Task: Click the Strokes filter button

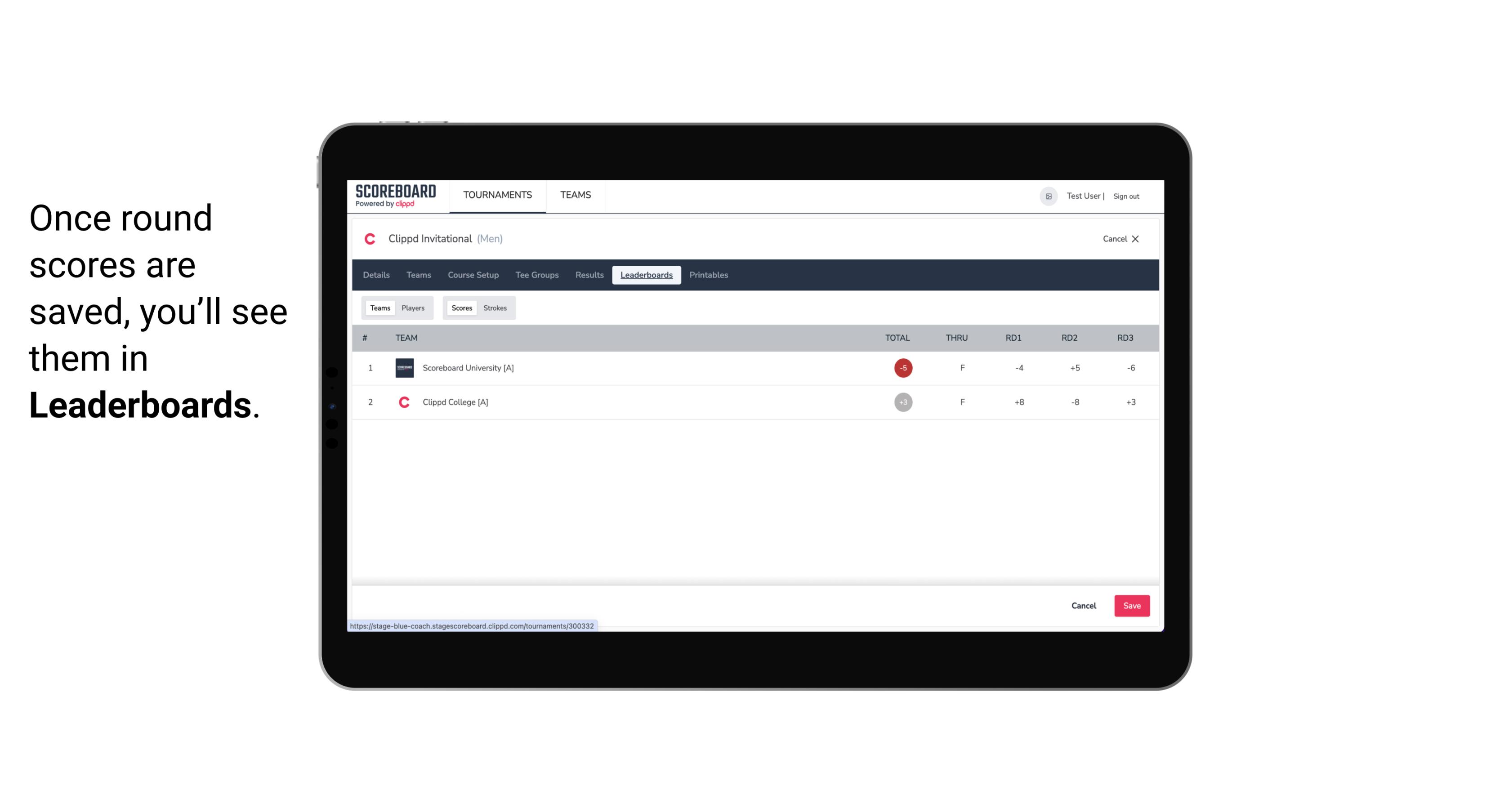Action: pyautogui.click(x=495, y=308)
